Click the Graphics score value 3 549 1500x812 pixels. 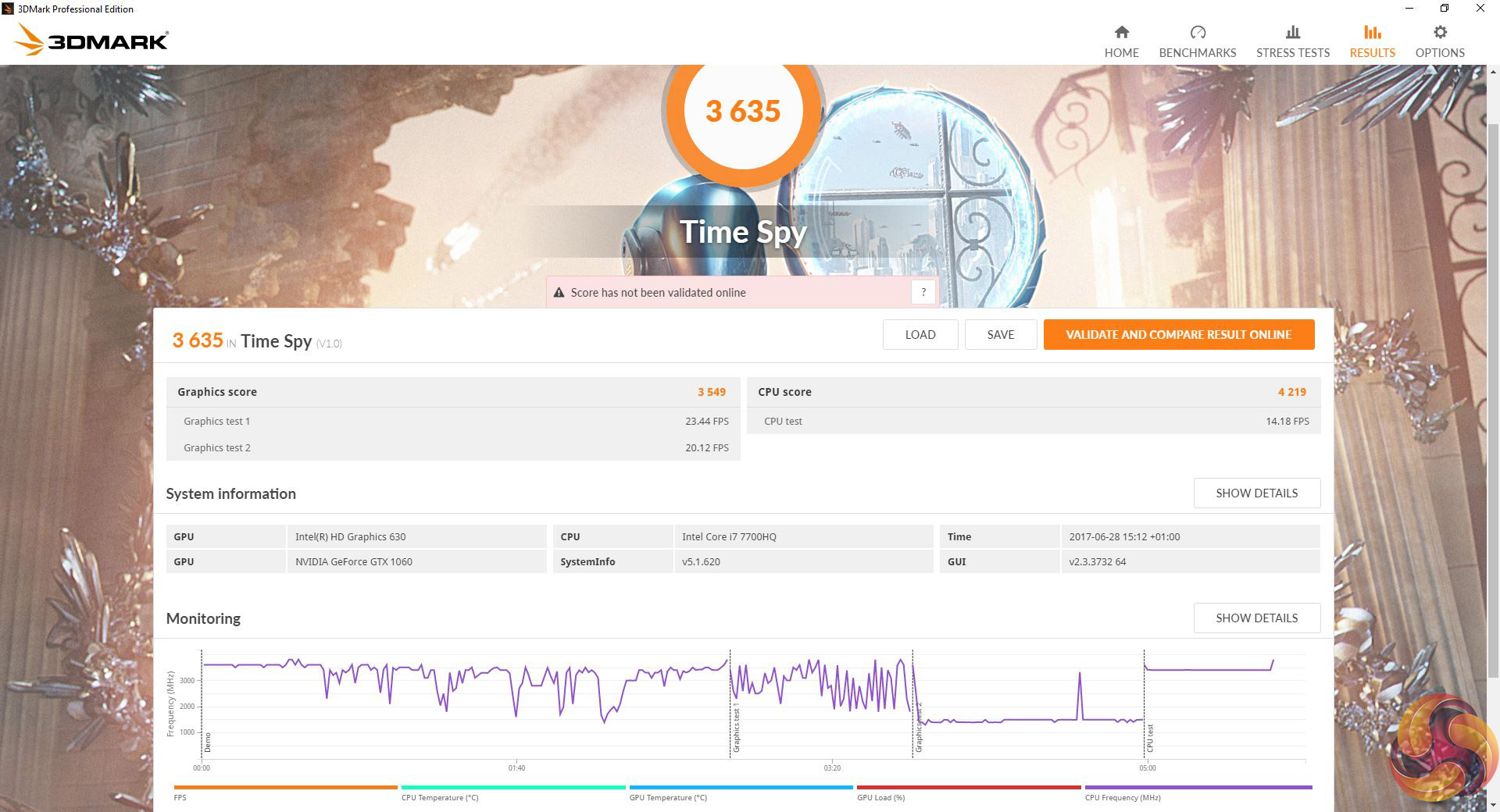coord(712,392)
